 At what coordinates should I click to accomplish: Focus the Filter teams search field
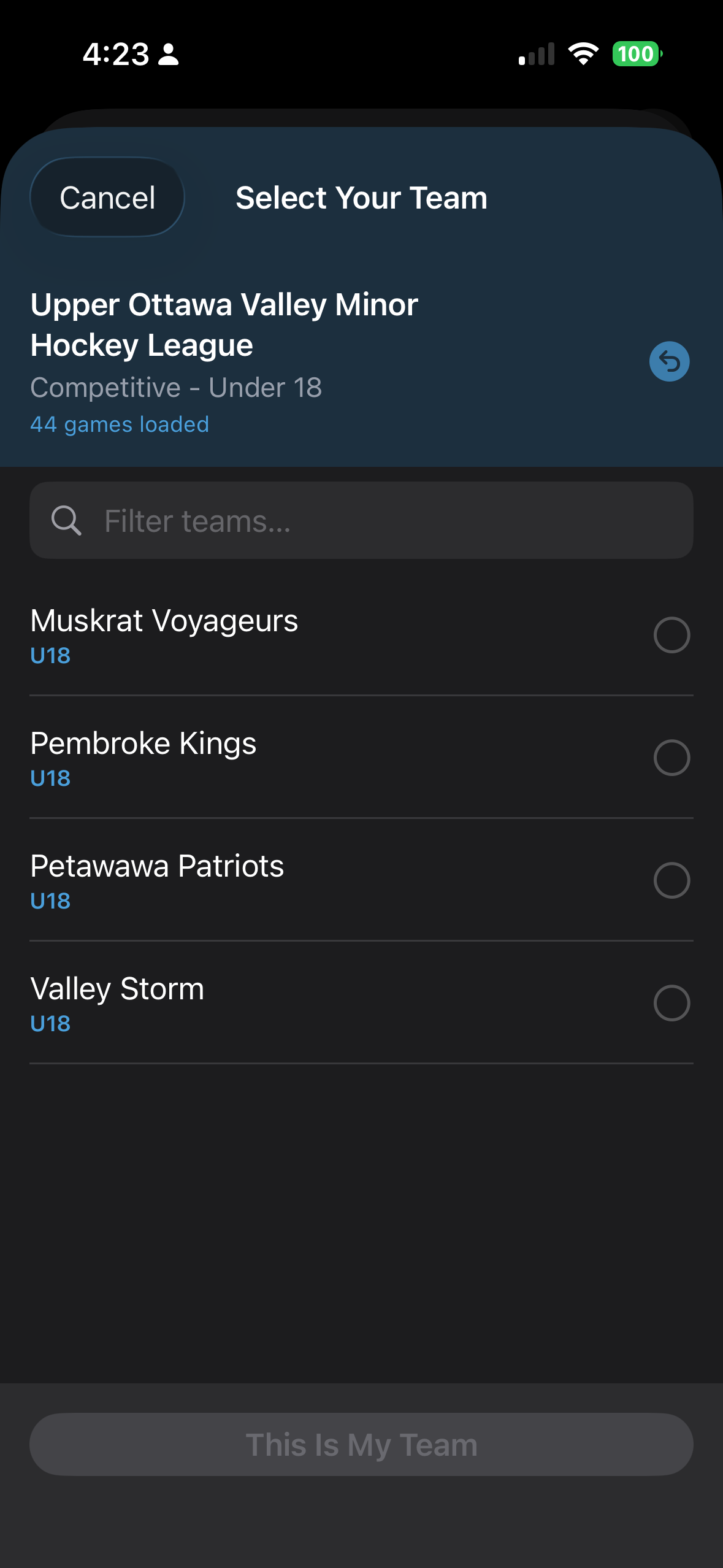[x=361, y=520]
